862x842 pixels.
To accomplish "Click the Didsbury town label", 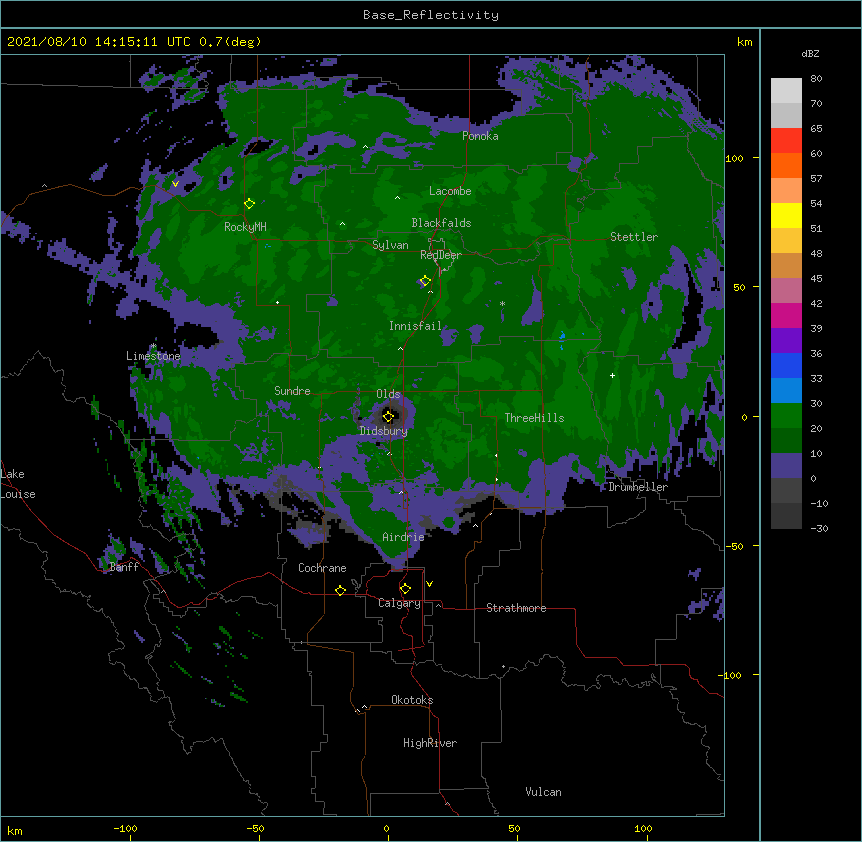I will (383, 431).
